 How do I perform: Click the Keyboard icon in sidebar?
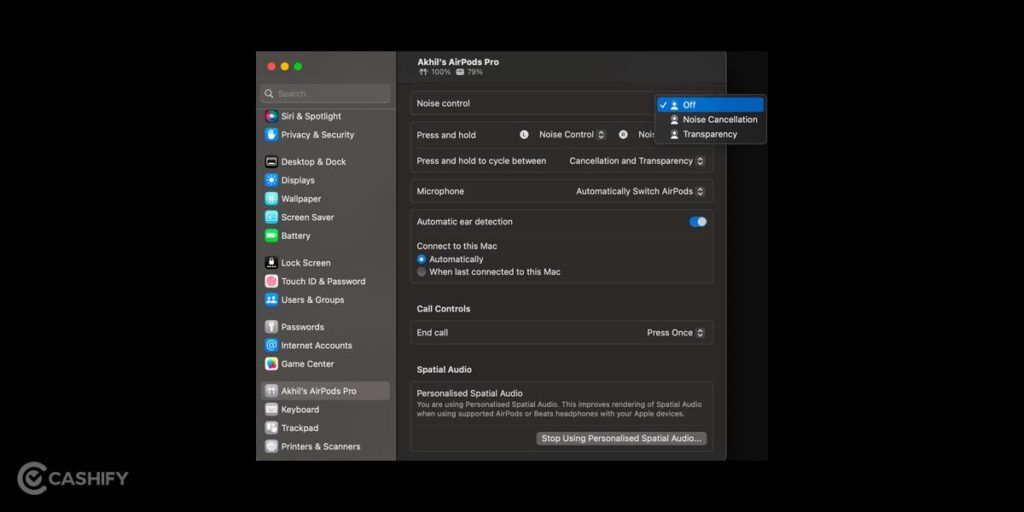(271, 409)
